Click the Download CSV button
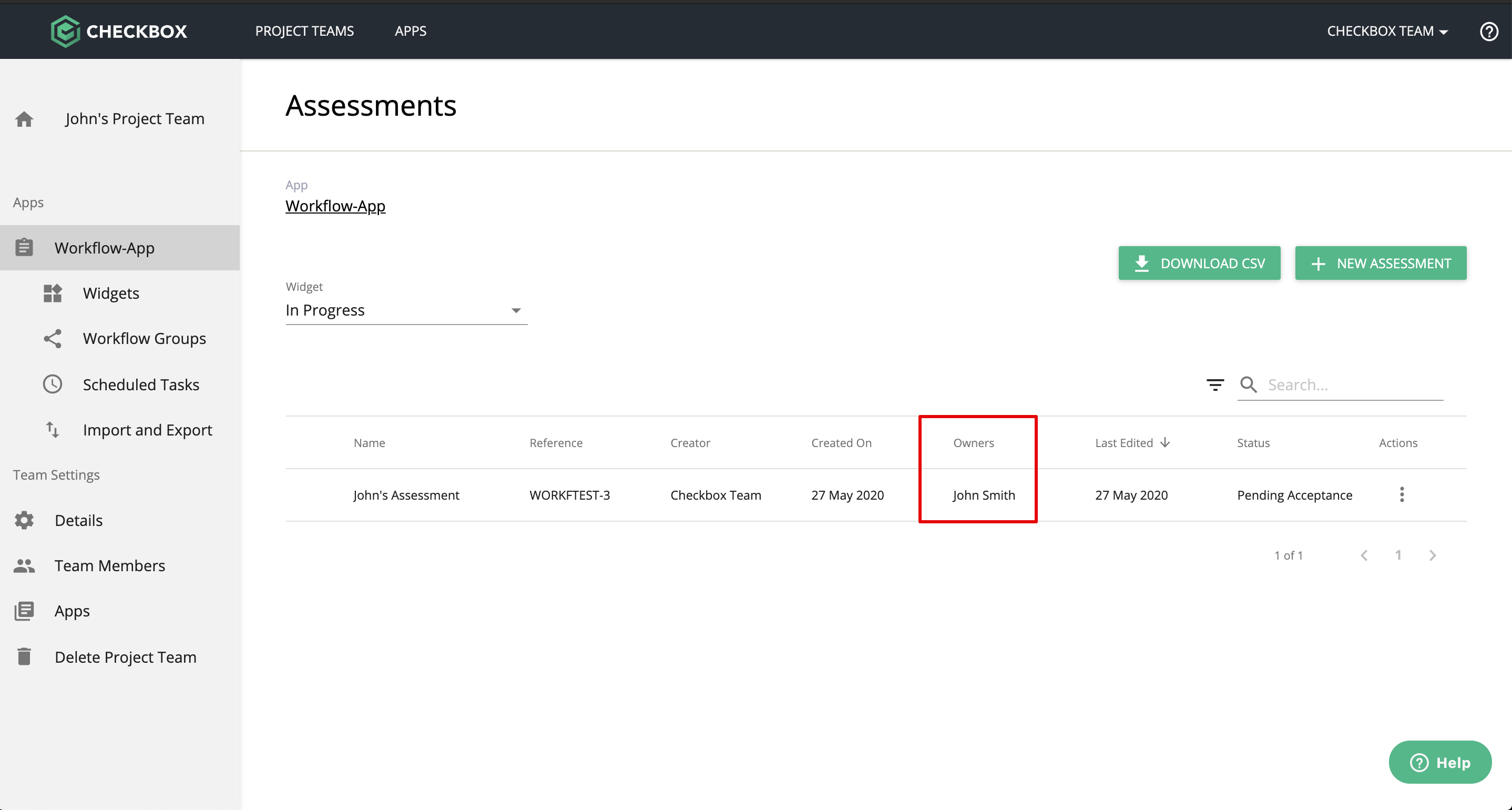Screen dimensions: 1512x810 coord(1199,263)
